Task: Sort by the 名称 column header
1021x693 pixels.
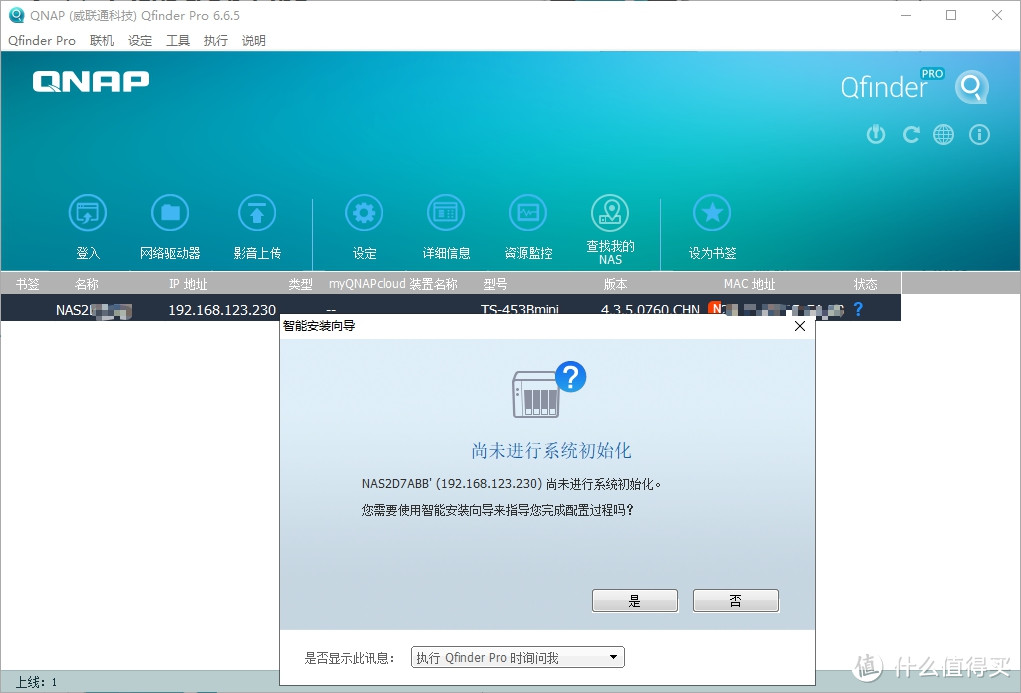Action: coord(87,284)
